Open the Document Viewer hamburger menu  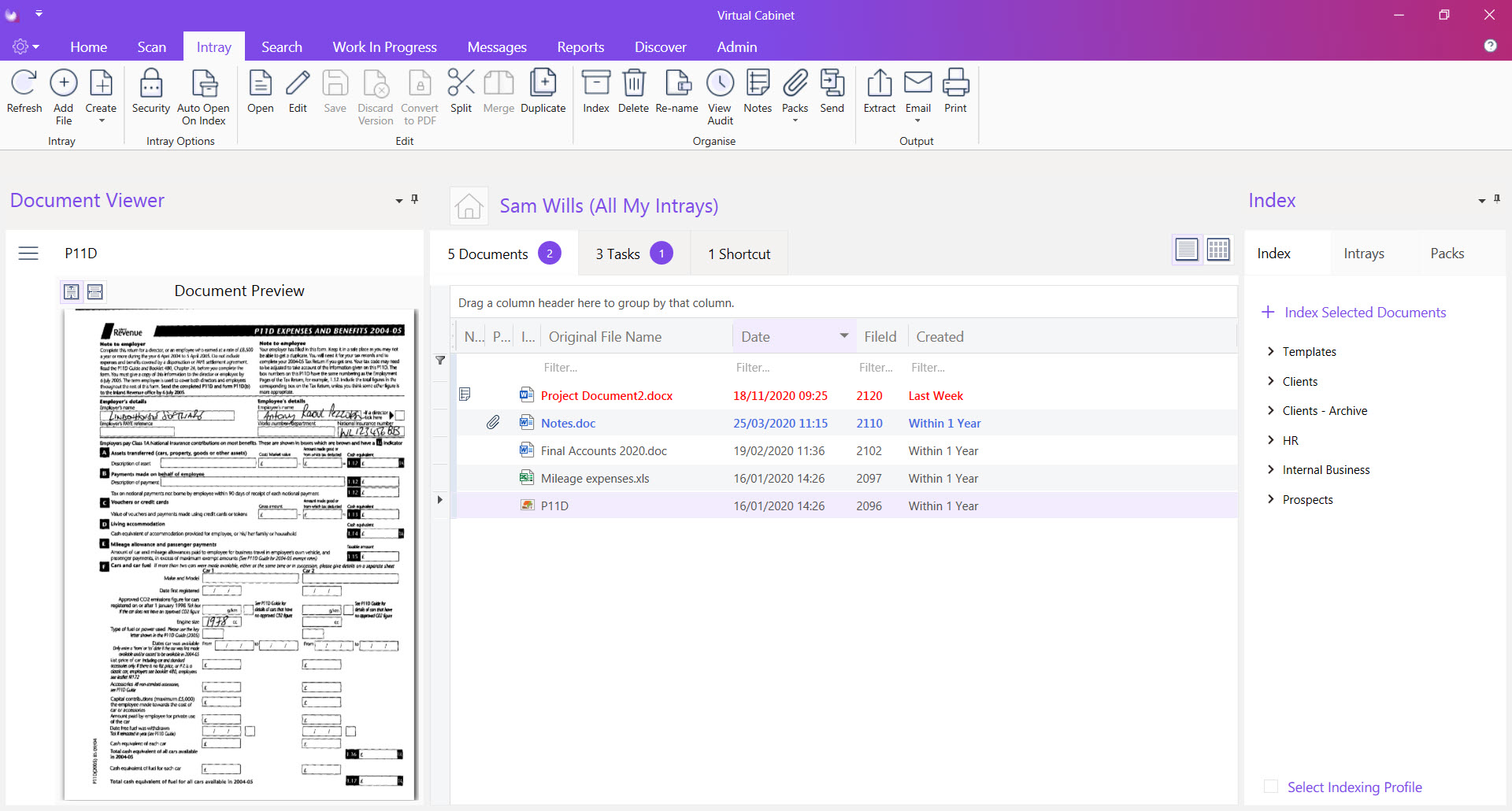click(x=28, y=253)
